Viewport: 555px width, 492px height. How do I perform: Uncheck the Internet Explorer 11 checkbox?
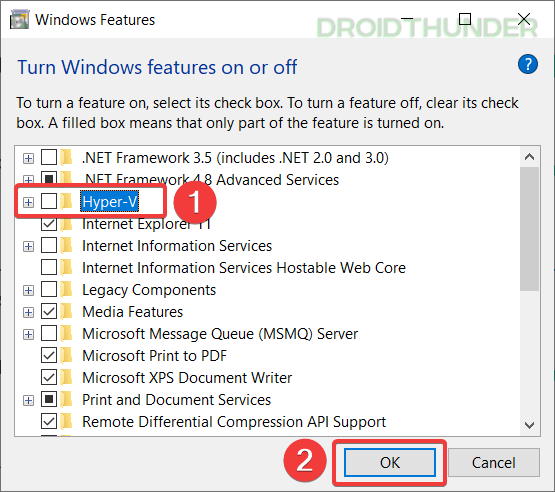tap(49, 224)
